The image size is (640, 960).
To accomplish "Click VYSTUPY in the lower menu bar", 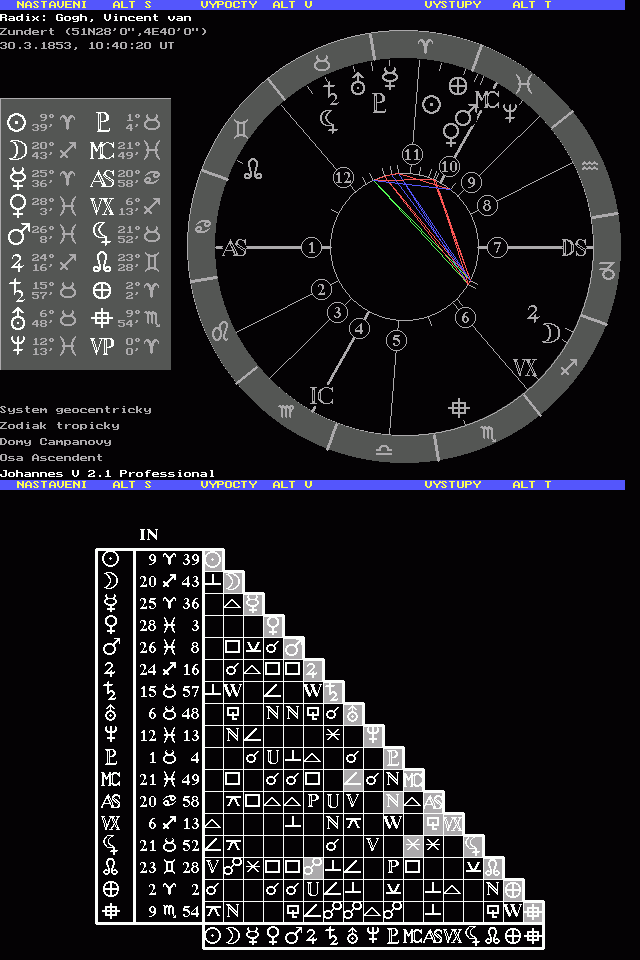I will coord(452,484).
